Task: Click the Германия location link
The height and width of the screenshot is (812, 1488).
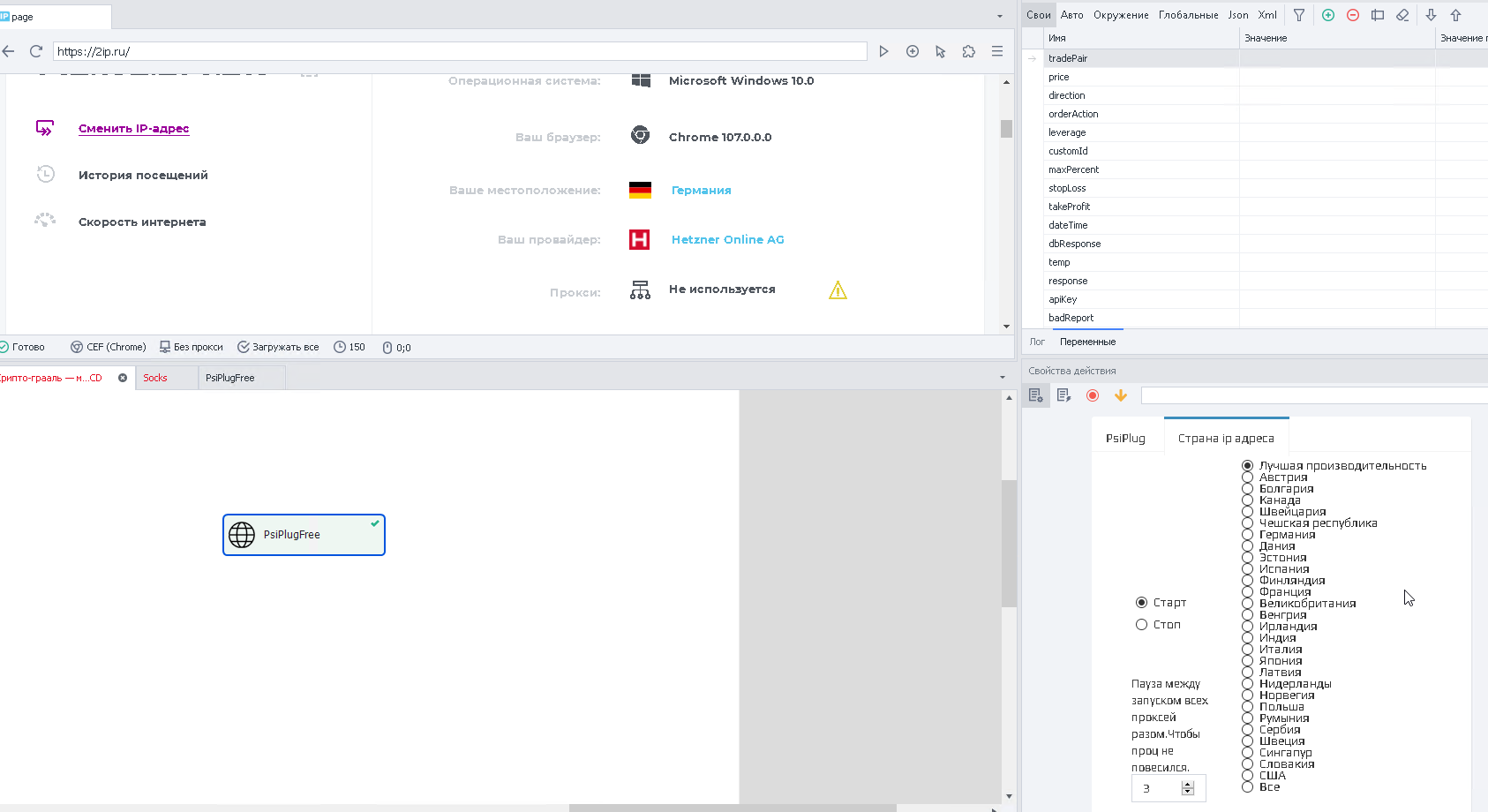Action: coord(701,190)
